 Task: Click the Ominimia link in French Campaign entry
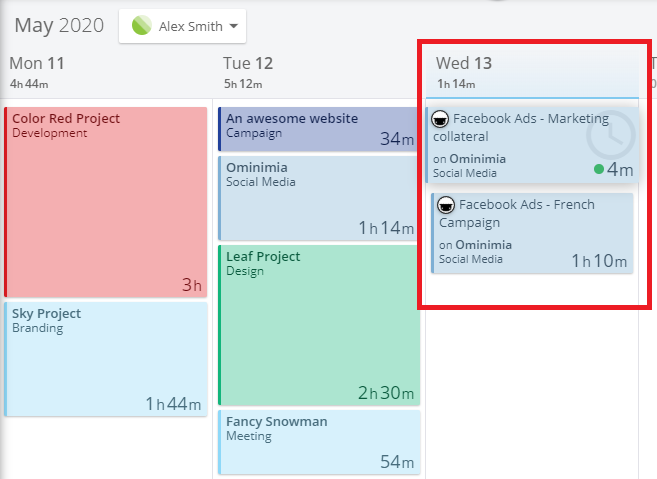tap(484, 245)
